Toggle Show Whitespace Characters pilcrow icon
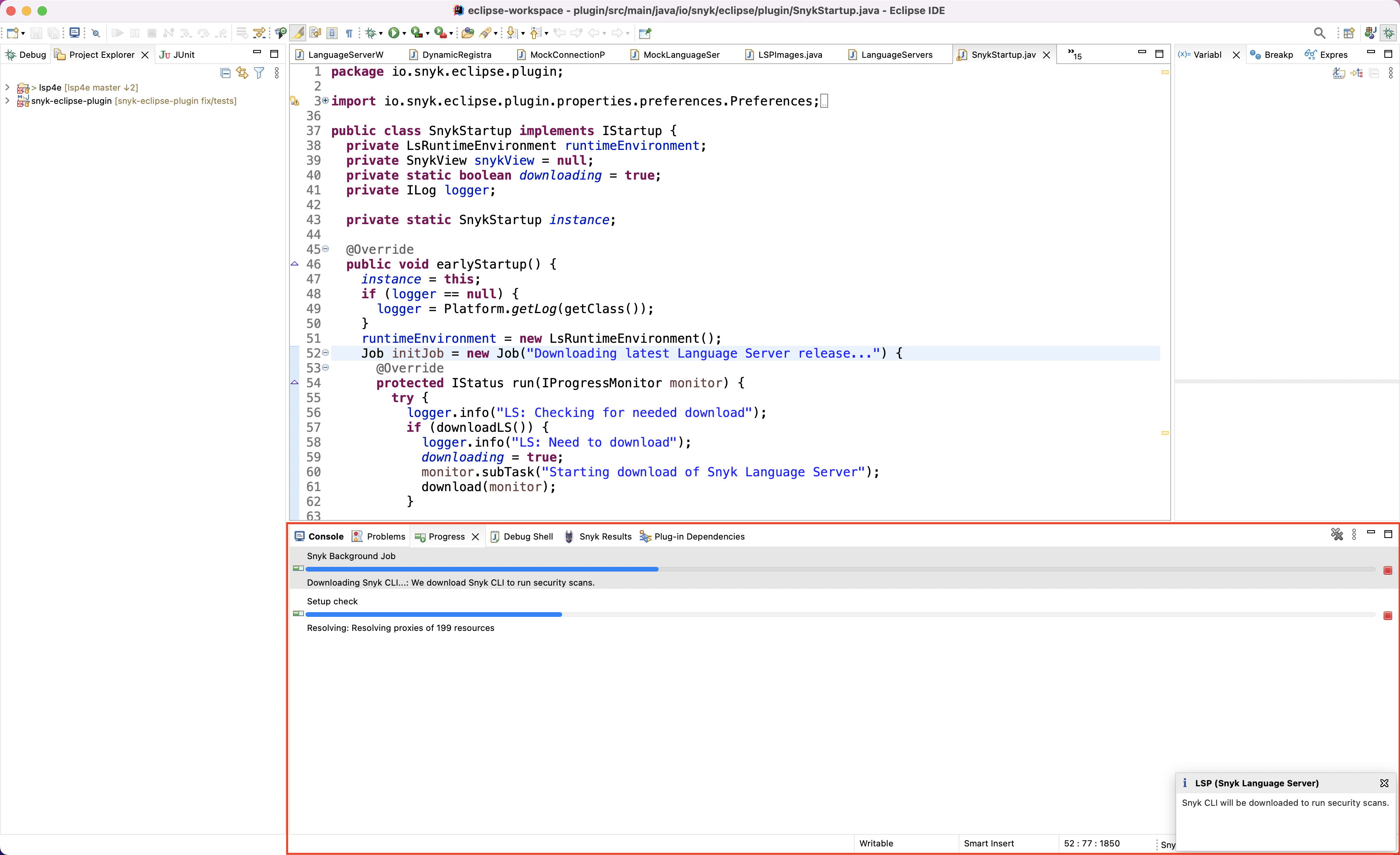1400x855 pixels. pos(349,33)
